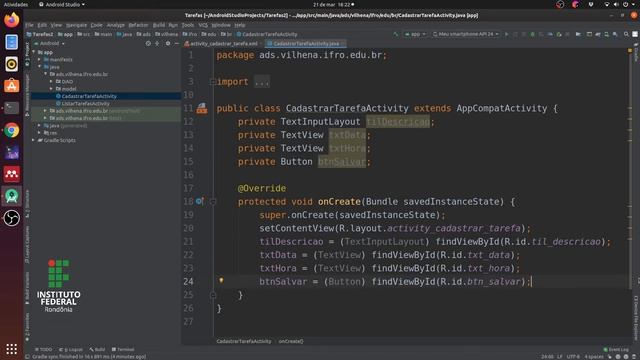
Task: Hide the Project panel with minus icon
Action: [x=176, y=43]
